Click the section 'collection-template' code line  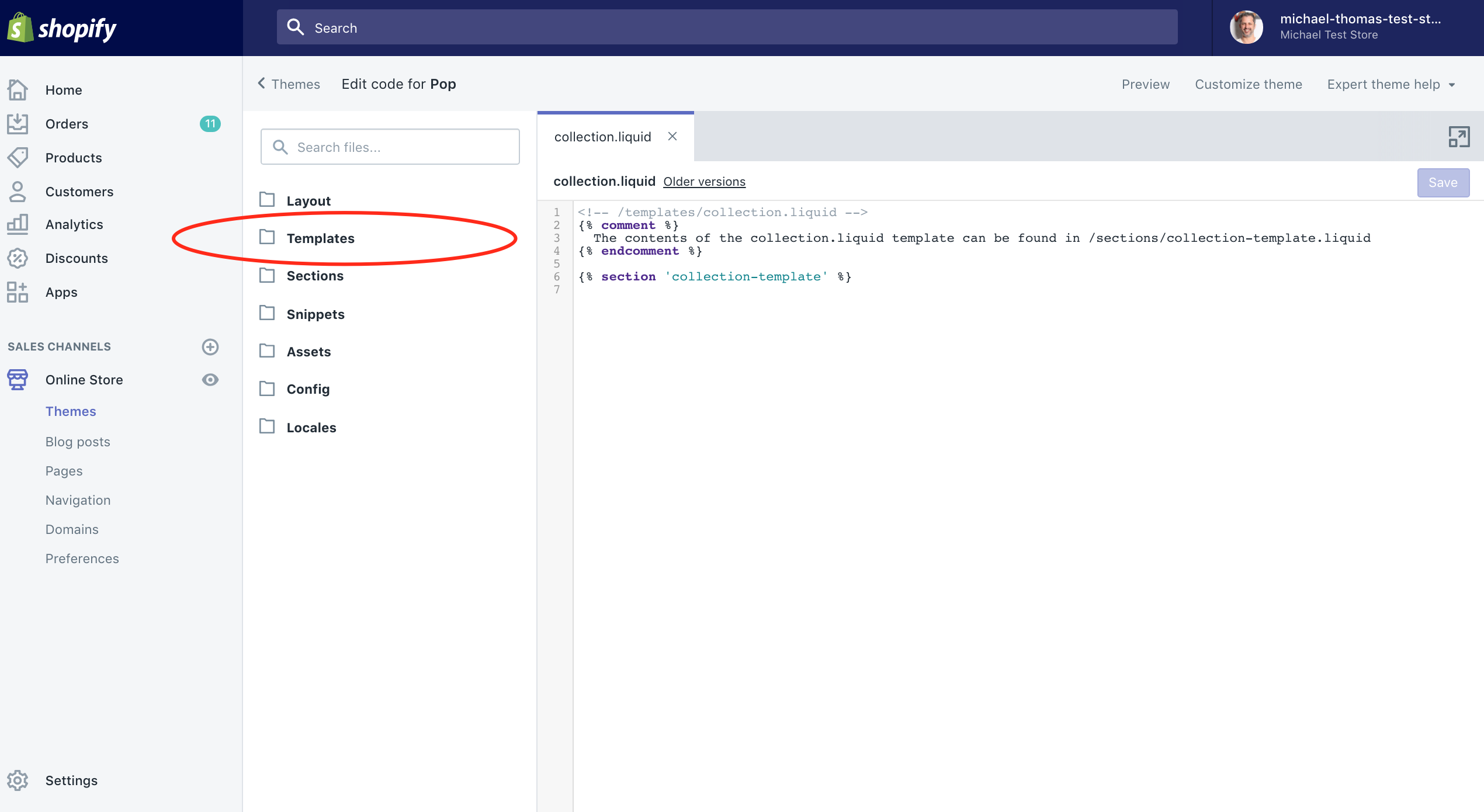coord(715,276)
